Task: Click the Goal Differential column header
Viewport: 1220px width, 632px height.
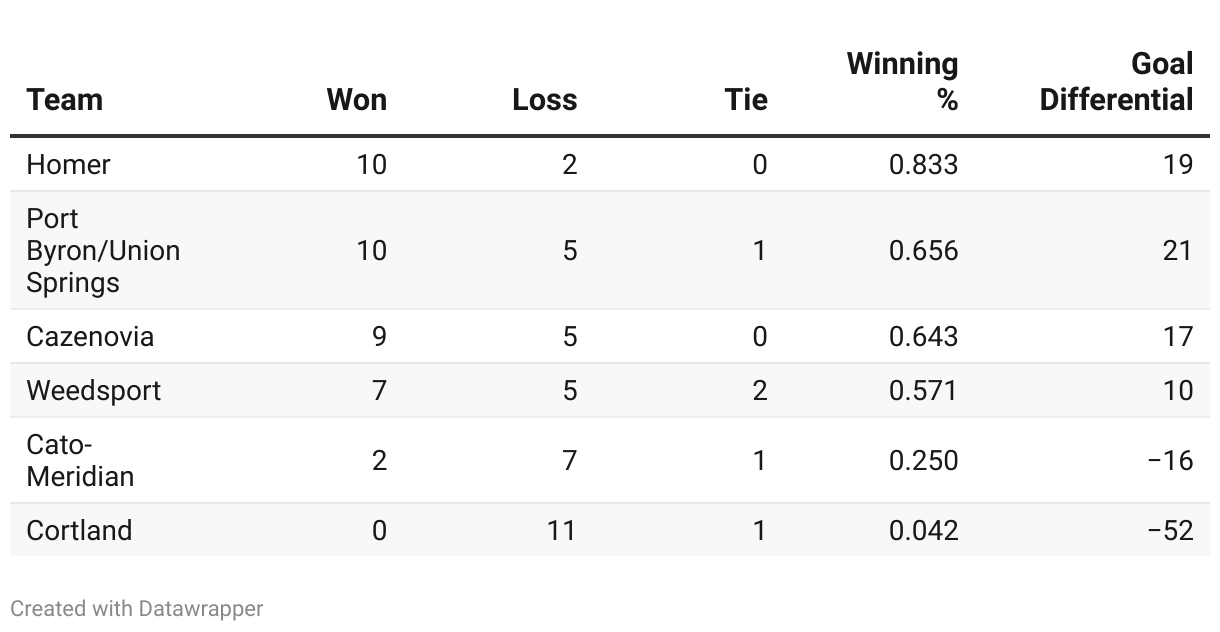Action: (1116, 82)
